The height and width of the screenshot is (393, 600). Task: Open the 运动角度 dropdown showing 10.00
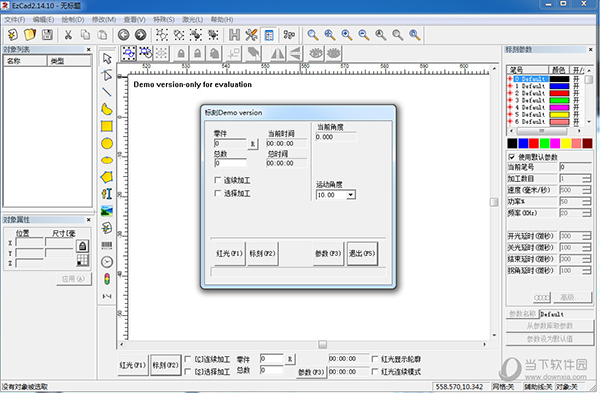351,195
